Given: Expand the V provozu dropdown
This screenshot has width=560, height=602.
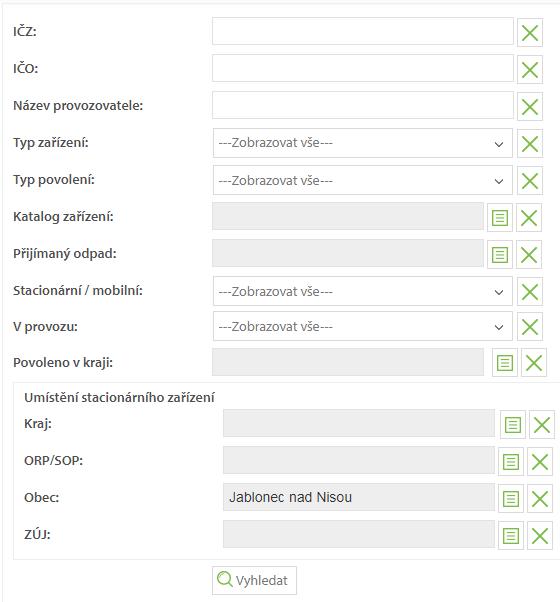Looking at the screenshot, I should [x=363, y=326].
